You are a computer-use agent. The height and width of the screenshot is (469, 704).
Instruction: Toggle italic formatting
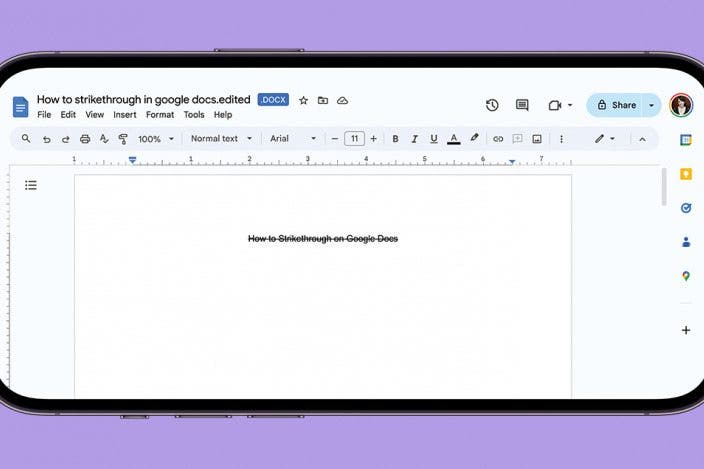tap(414, 139)
